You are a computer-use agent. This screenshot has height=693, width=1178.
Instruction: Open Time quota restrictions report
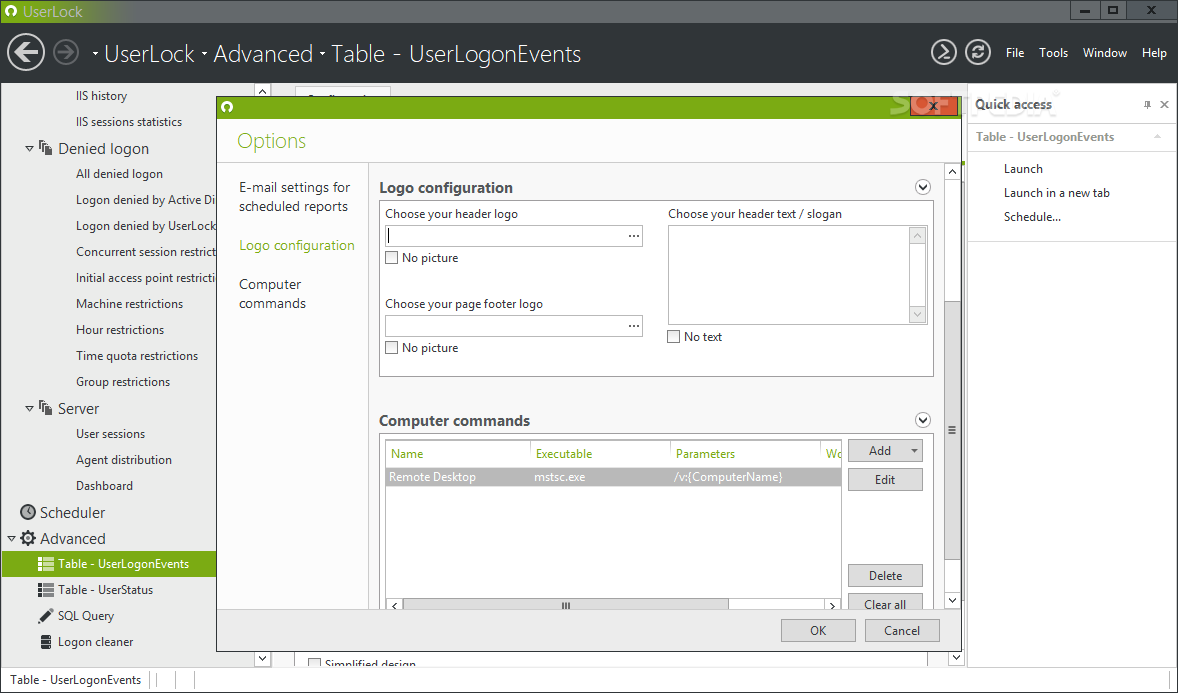click(137, 356)
